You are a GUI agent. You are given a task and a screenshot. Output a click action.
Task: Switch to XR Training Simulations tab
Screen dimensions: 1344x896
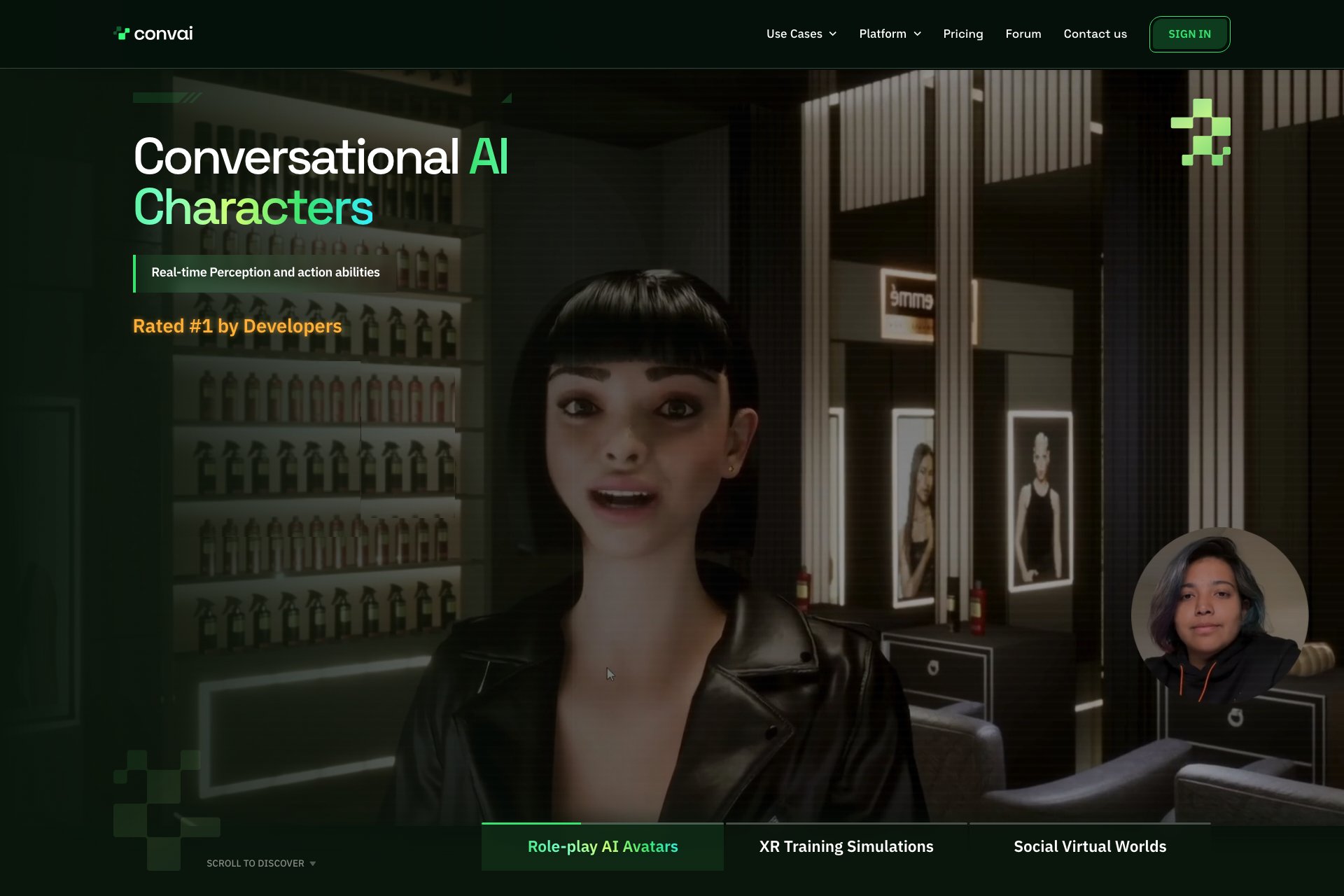click(x=846, y=847)
